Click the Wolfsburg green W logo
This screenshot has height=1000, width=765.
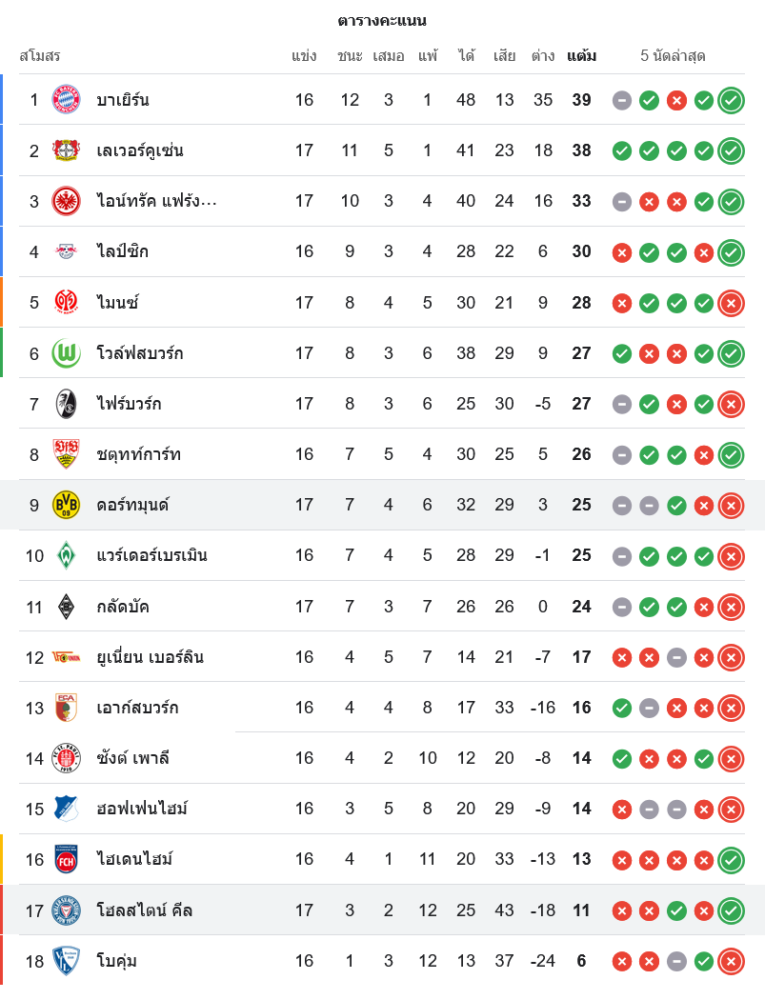[66, 353]
